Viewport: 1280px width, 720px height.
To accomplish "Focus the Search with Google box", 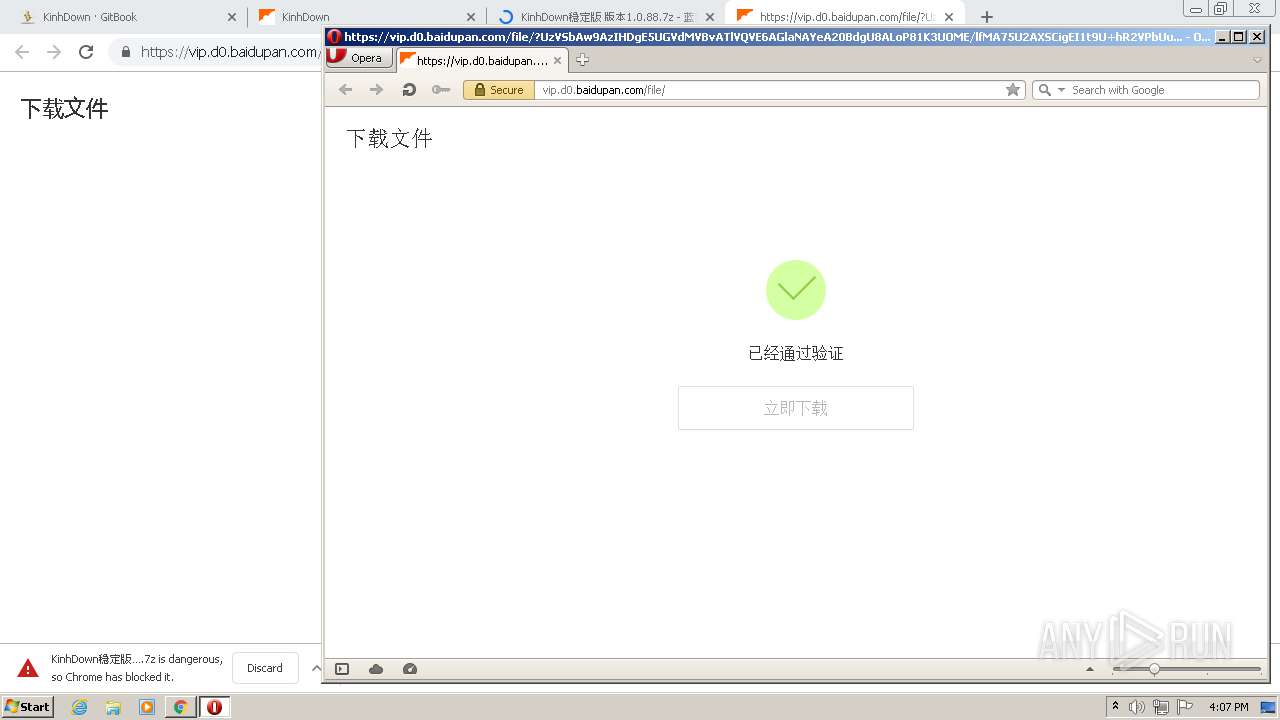I will point(1164,90).
